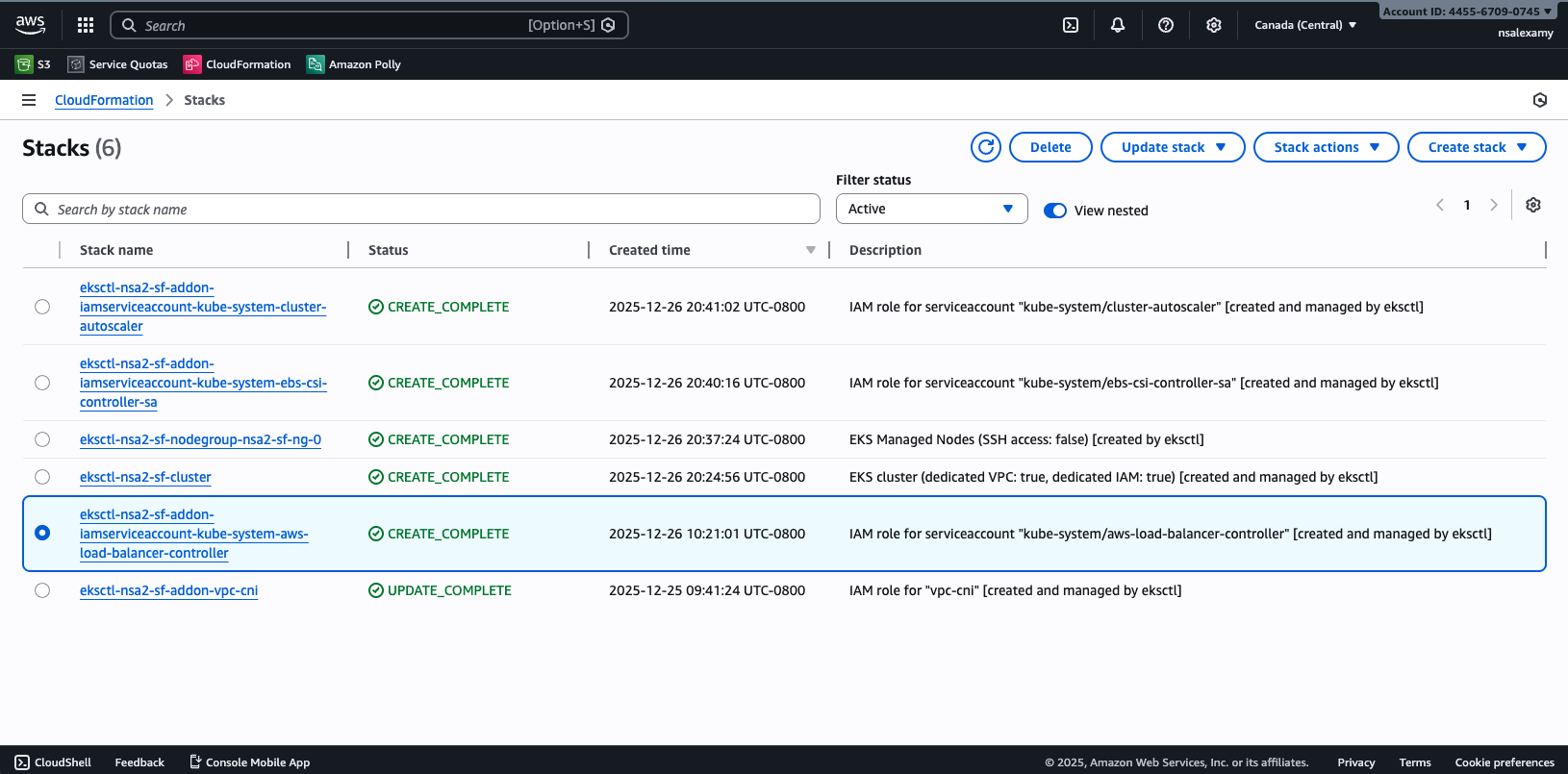The image size is (1568, 774).
Task: Open the S3 shortcut
Action: coord(33,64)
